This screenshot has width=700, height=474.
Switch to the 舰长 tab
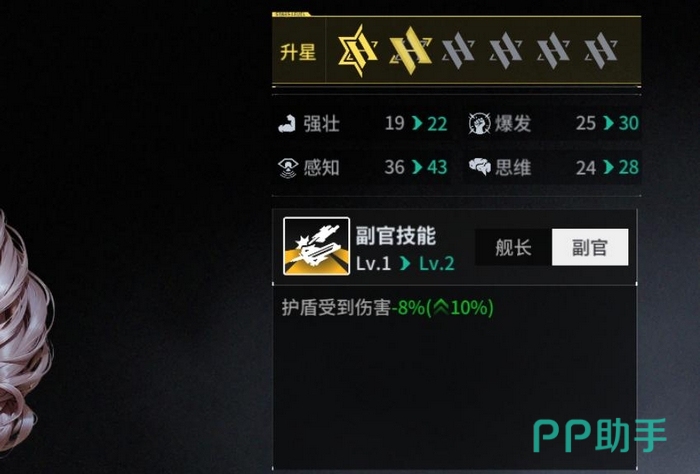coord(513,247)
